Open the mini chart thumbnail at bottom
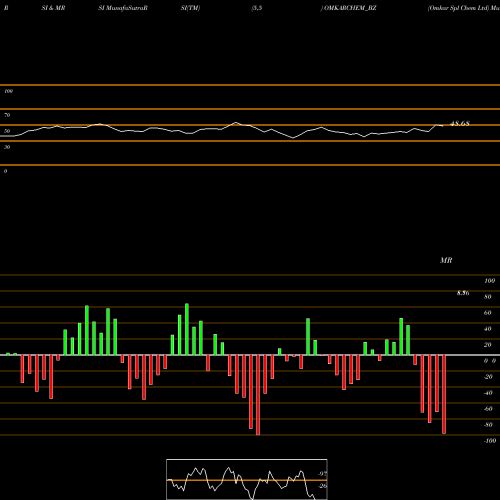This screenshot has height=500, width=500. (247, 479)
